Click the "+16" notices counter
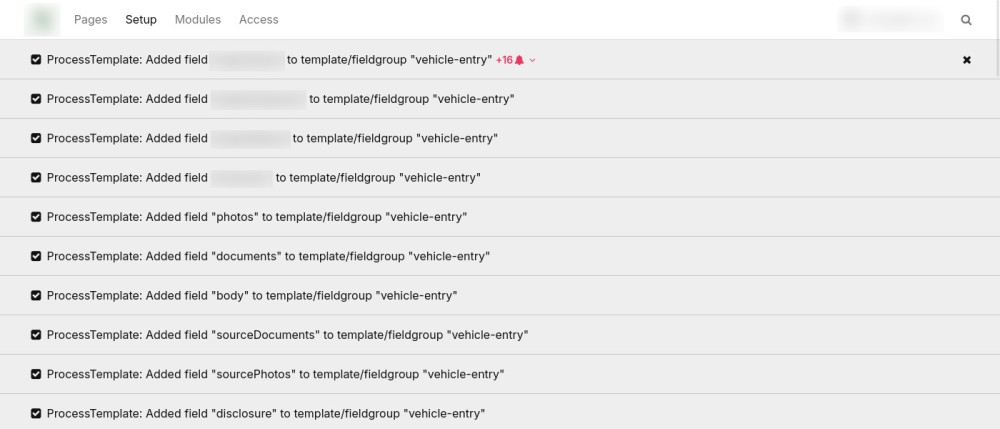Viewport: 1000px width, 429px height. [504, 60]
